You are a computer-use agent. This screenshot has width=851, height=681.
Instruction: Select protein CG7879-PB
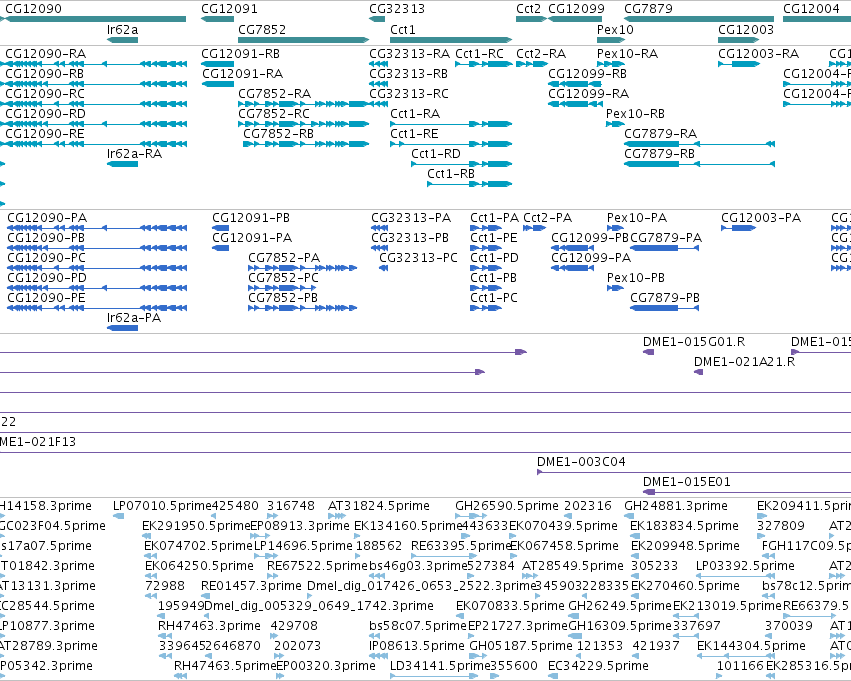(665, 298)
